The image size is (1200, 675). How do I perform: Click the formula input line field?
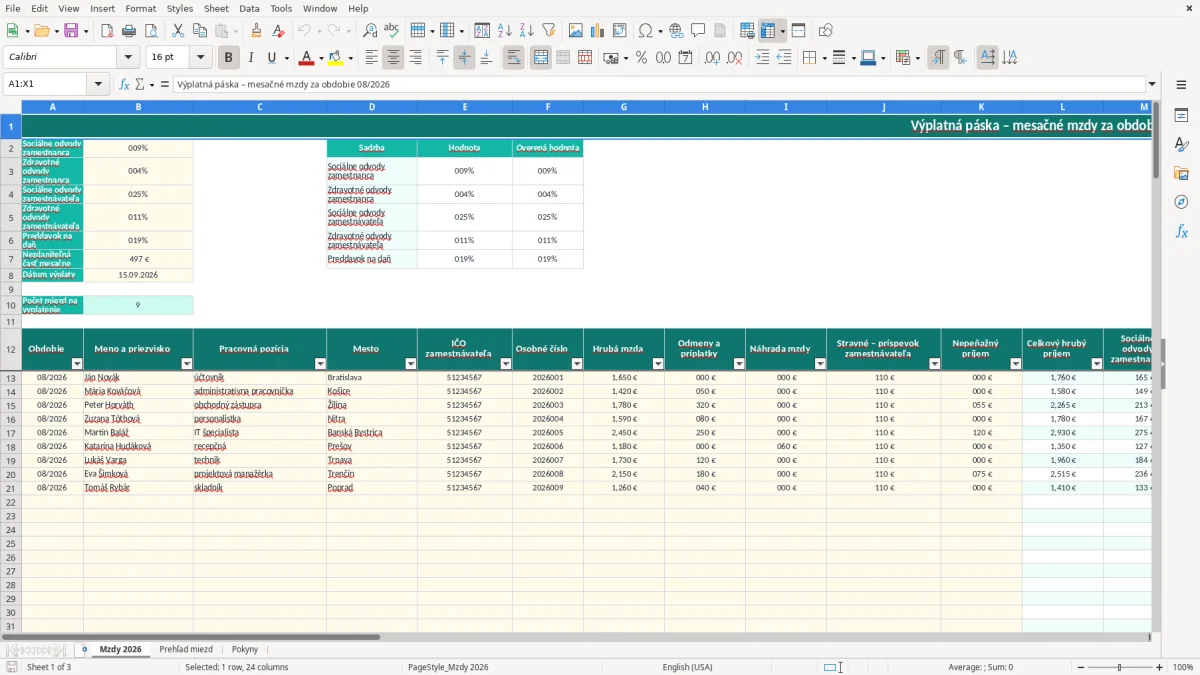coord(659,84)
